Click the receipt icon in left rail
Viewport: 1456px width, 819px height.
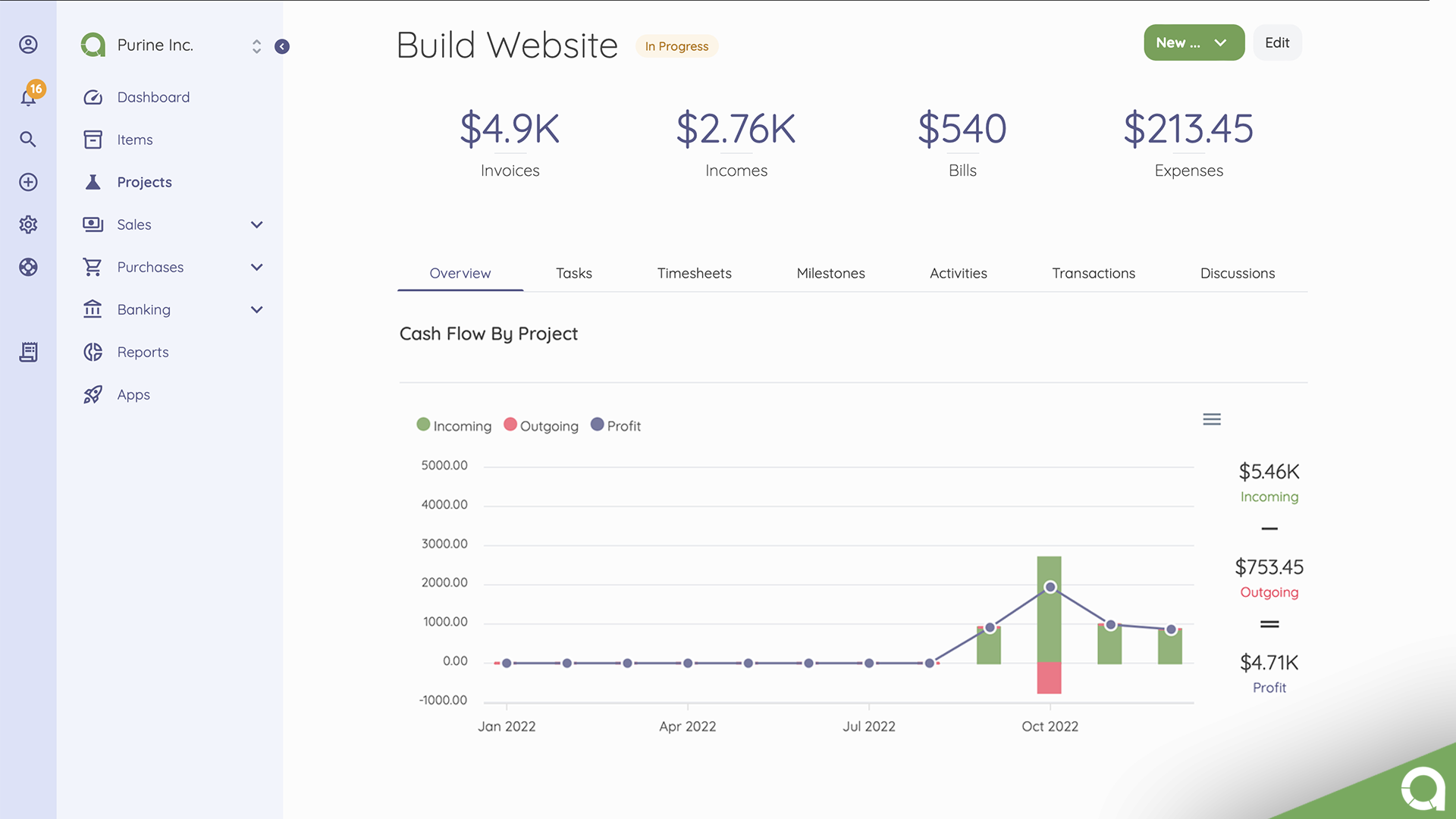[x=28, y=352]
